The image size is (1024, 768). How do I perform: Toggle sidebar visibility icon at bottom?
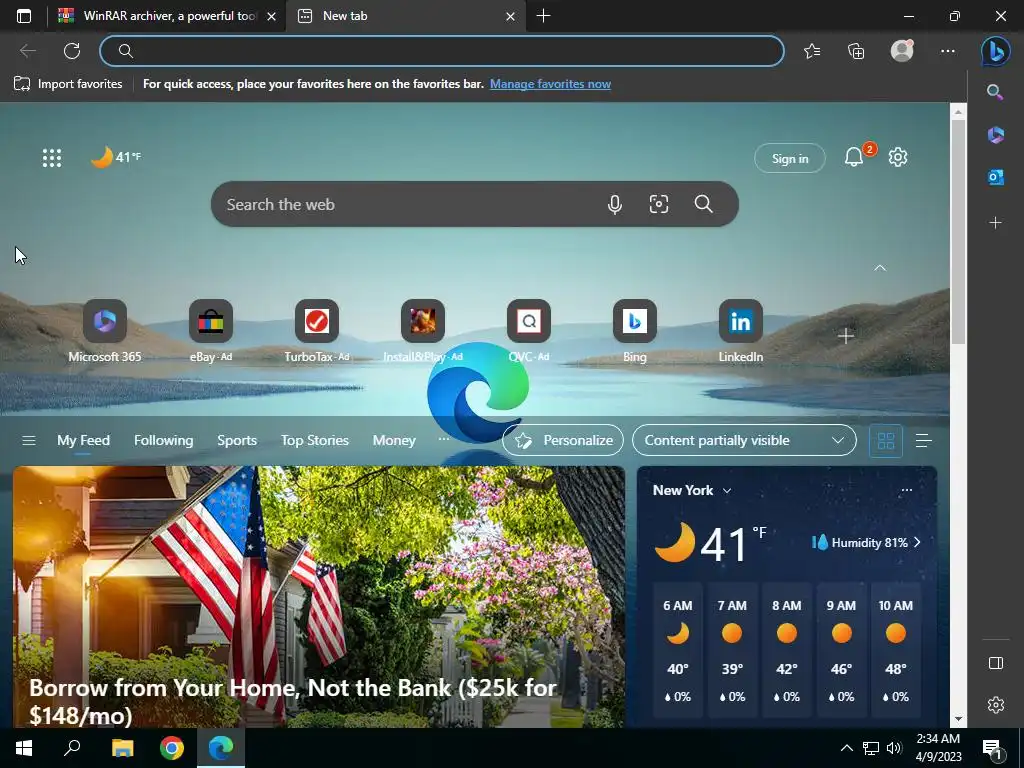pos(995,663)
